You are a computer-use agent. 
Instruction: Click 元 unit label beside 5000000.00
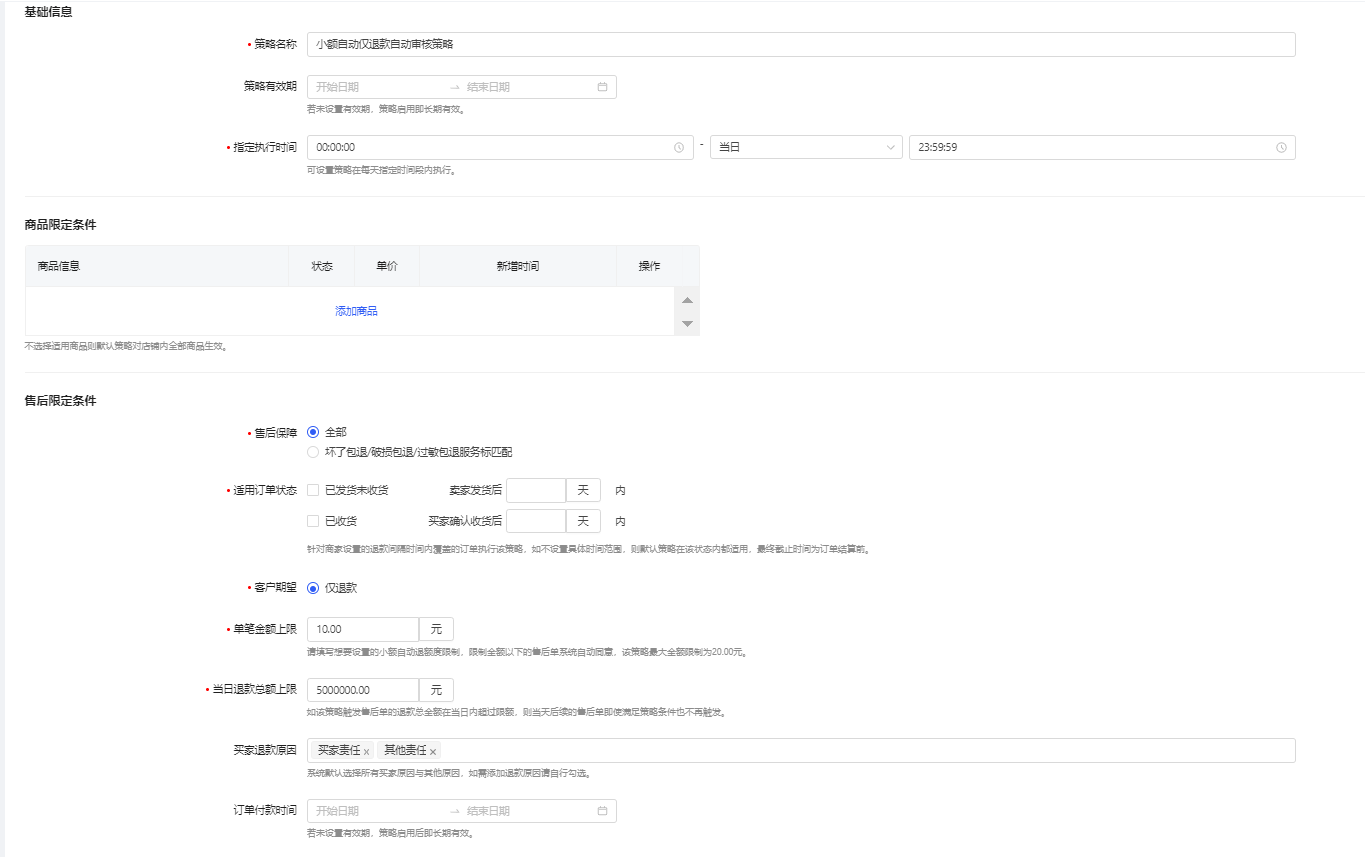436,690
